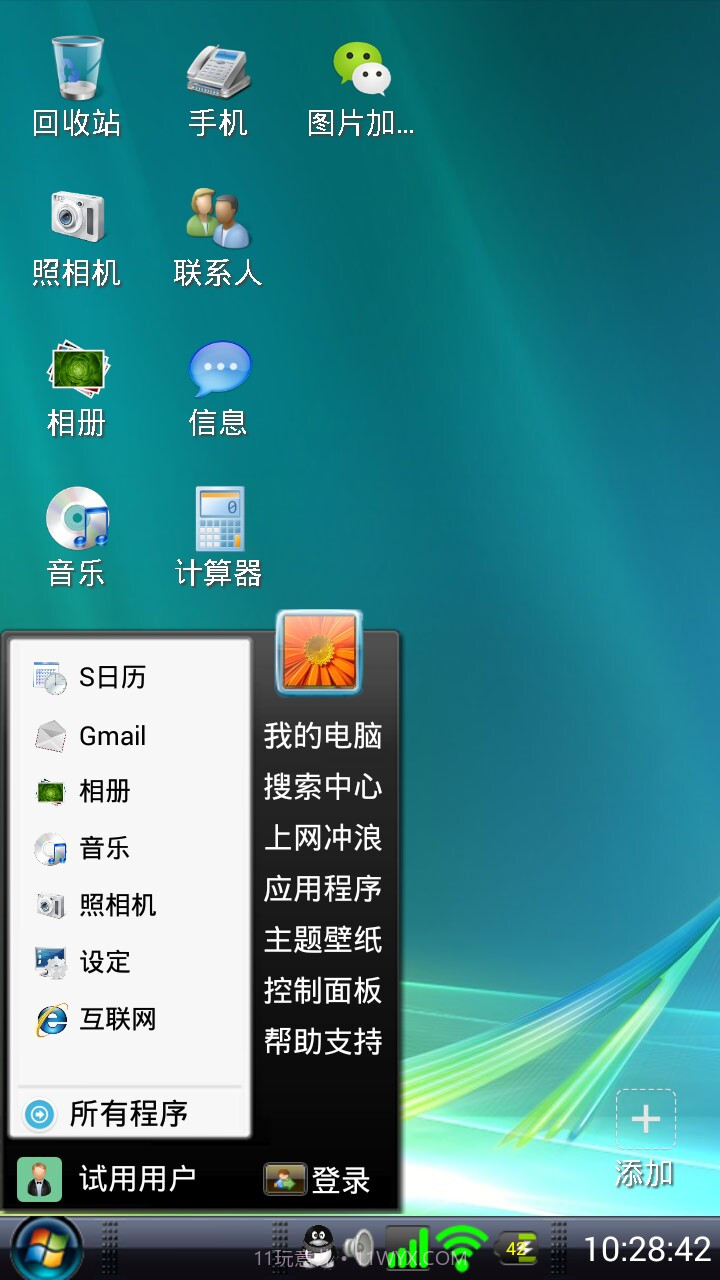Screen dimensions: 720x1280
Task: Expand 所有程序 all programs
Action: click(130, 1113)
